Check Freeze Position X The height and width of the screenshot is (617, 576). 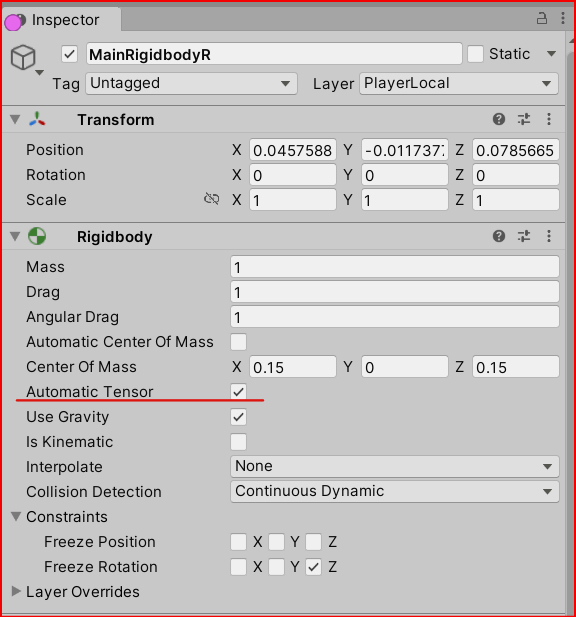[x=238, y=541]
